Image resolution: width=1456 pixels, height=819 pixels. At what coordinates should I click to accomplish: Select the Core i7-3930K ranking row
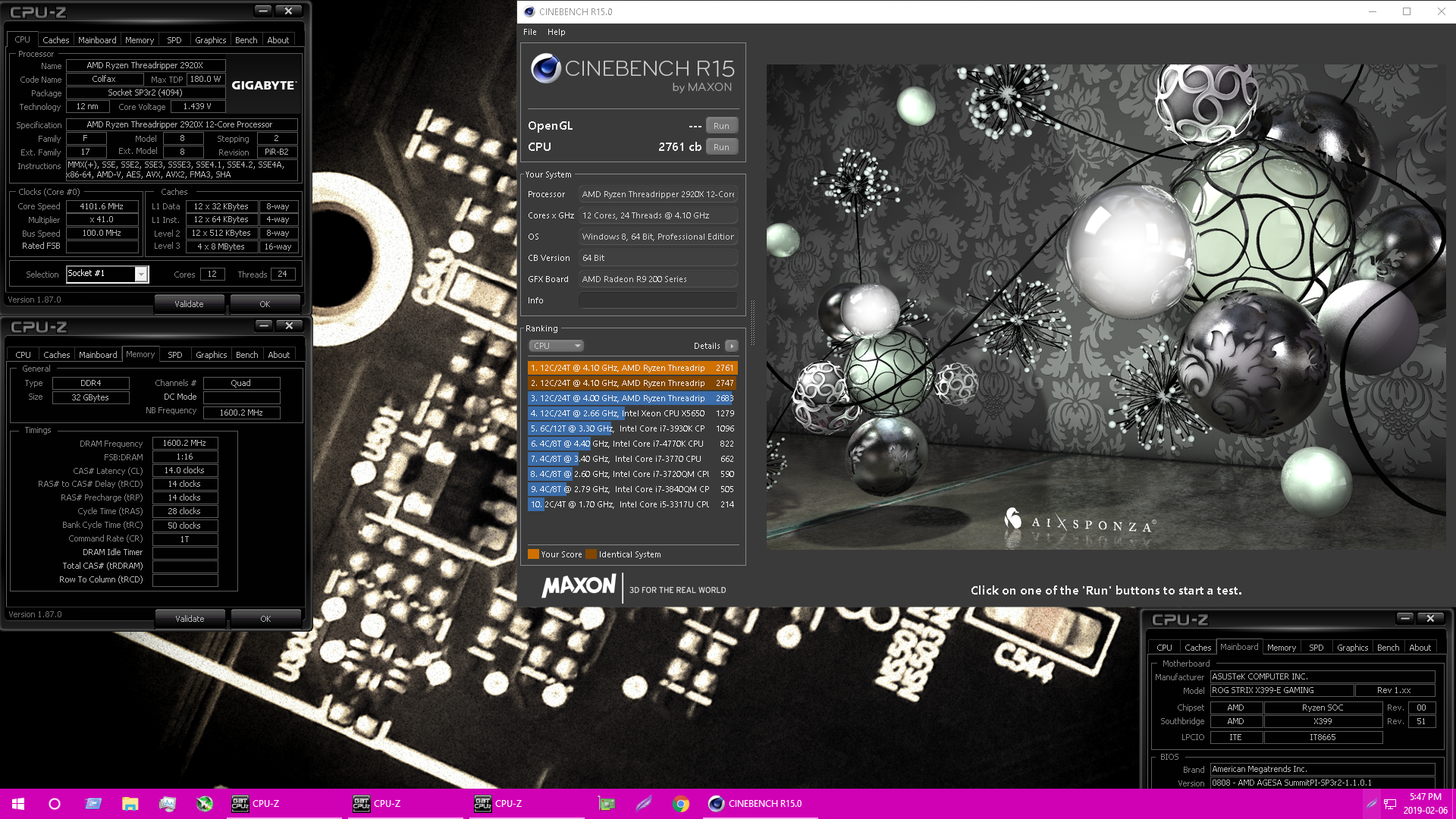point(632,428)
